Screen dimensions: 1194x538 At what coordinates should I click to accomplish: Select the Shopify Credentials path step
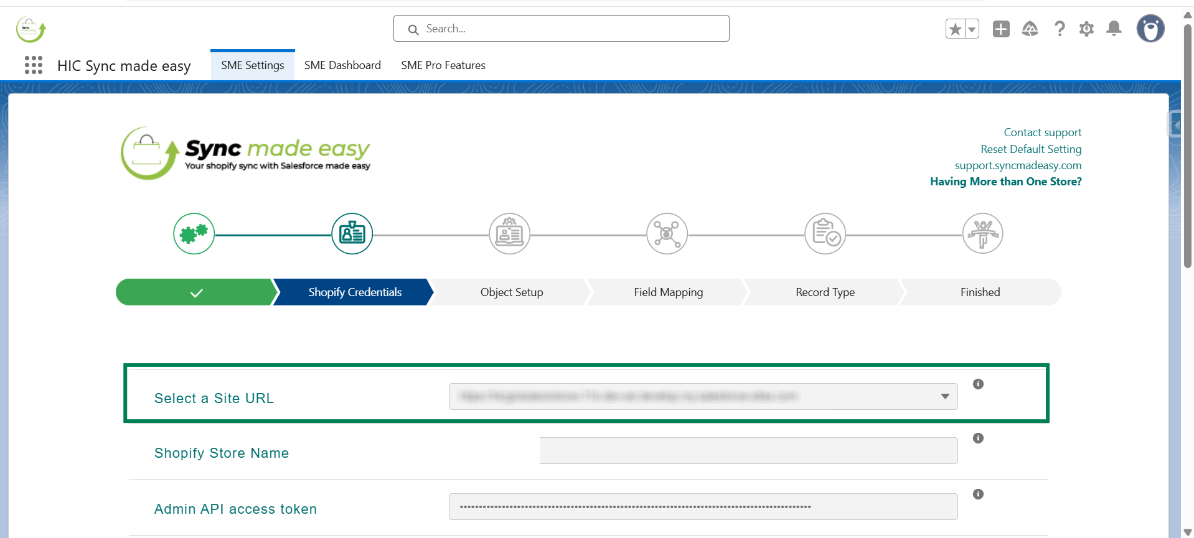pos(355,292)
